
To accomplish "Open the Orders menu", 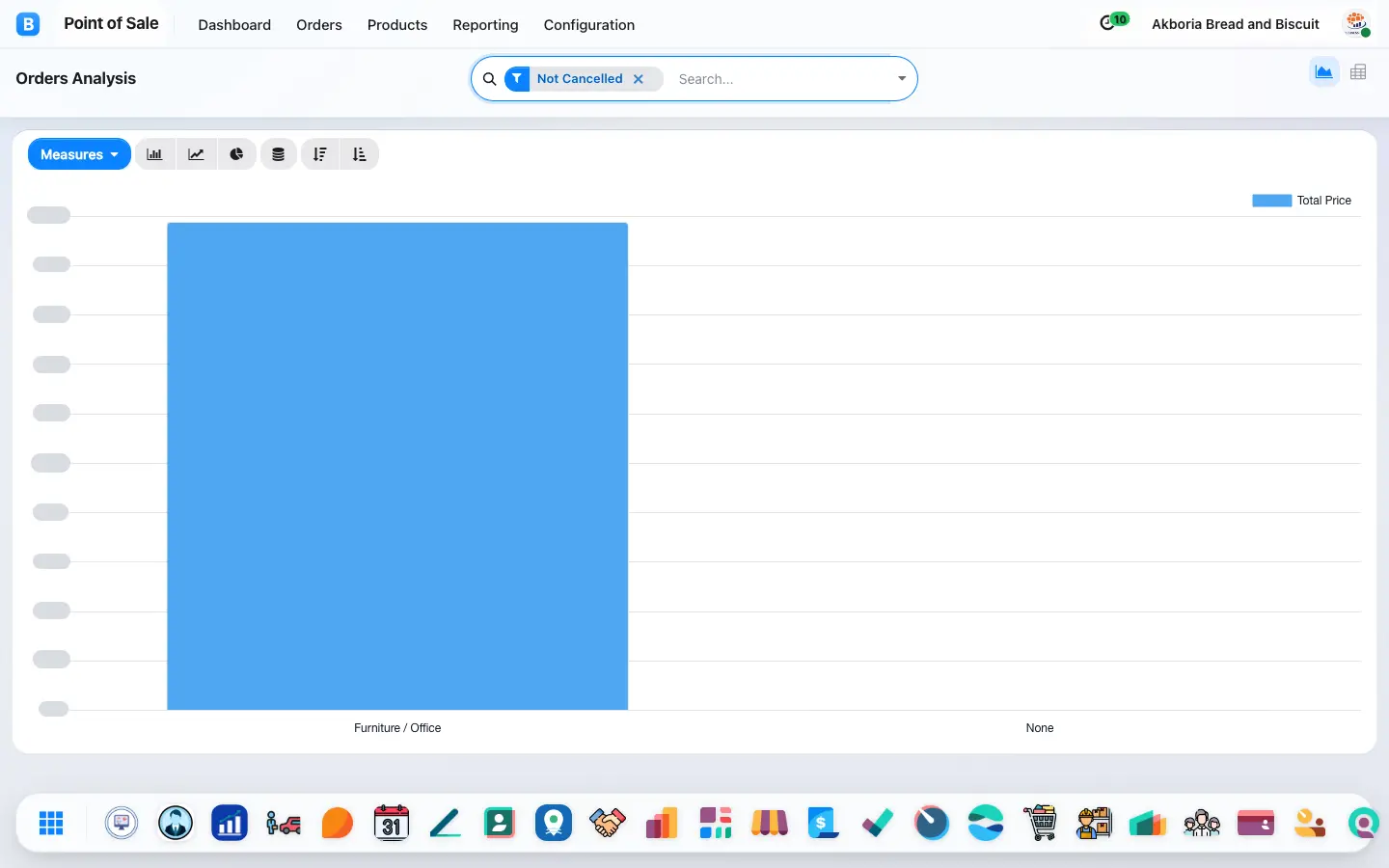I will 319,25.
